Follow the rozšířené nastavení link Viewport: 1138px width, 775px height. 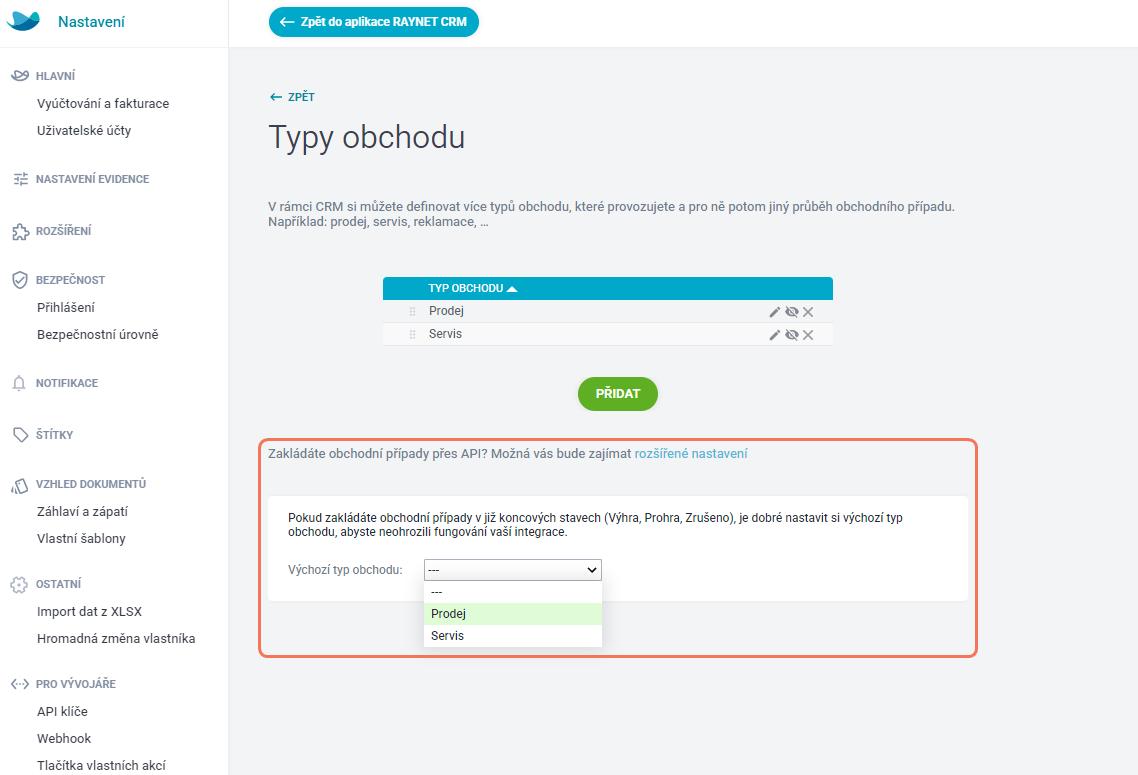pos(691,454)
